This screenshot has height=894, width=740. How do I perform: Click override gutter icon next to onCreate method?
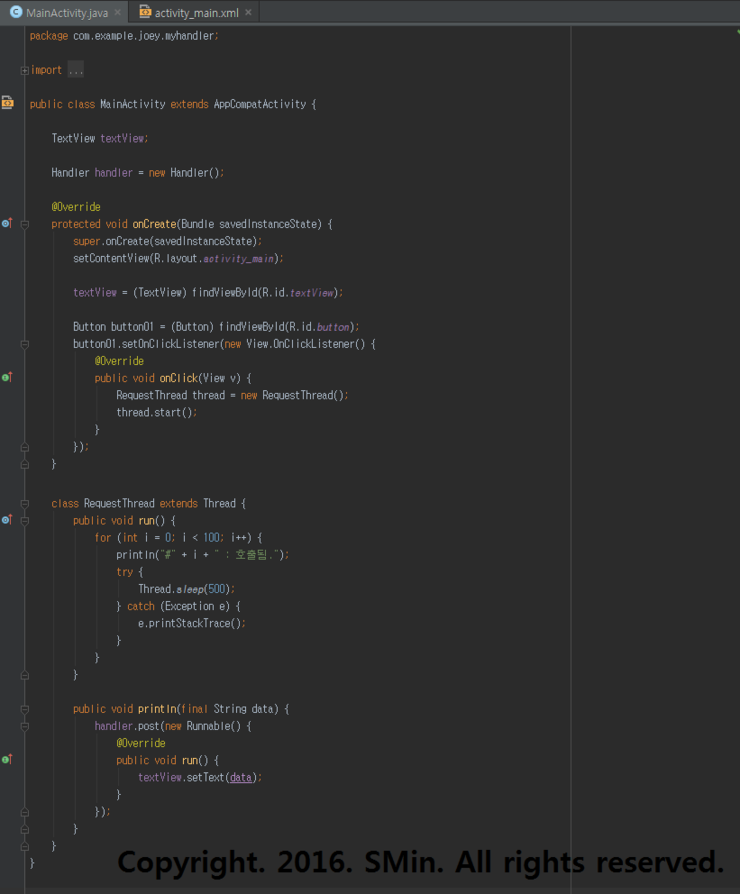pos(7,223)
